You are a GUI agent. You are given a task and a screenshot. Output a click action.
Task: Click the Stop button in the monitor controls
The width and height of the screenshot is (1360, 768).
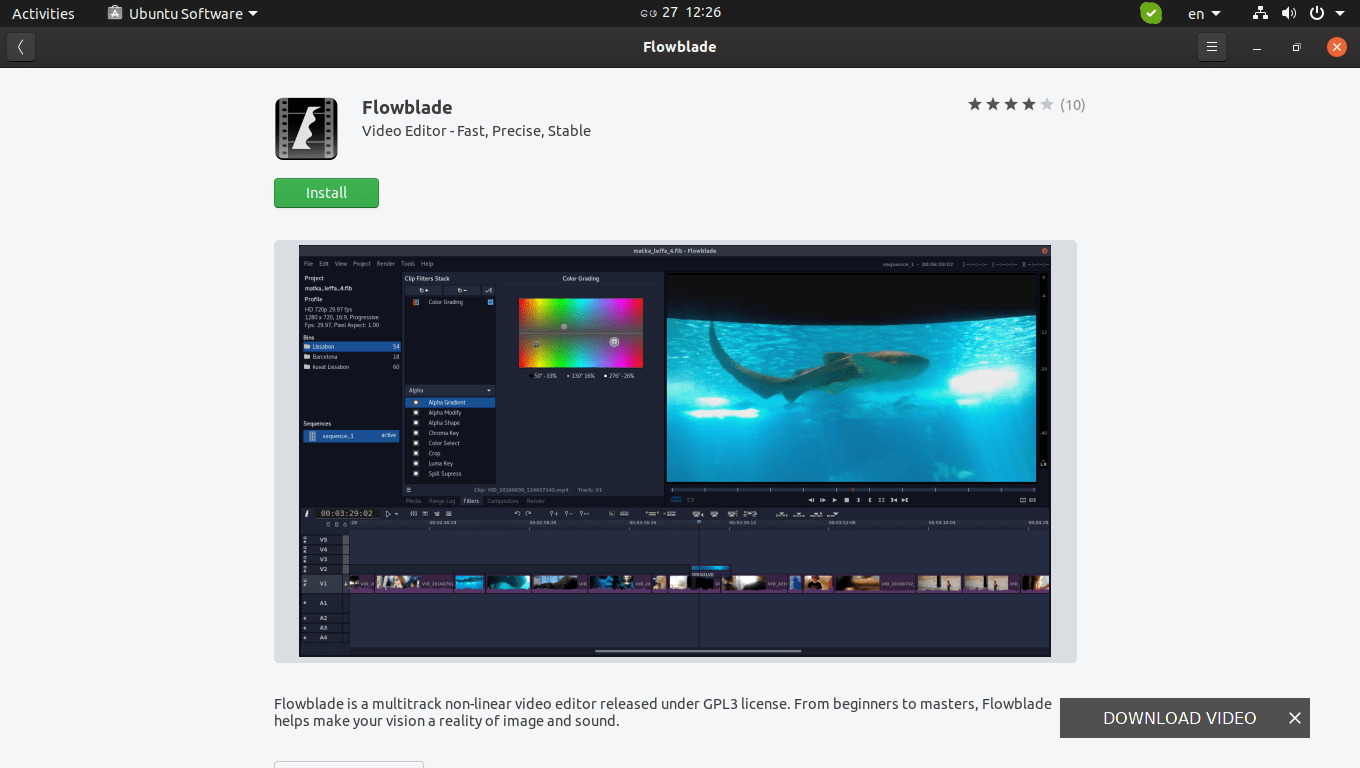pyautogui.click(x=846, y=500)
